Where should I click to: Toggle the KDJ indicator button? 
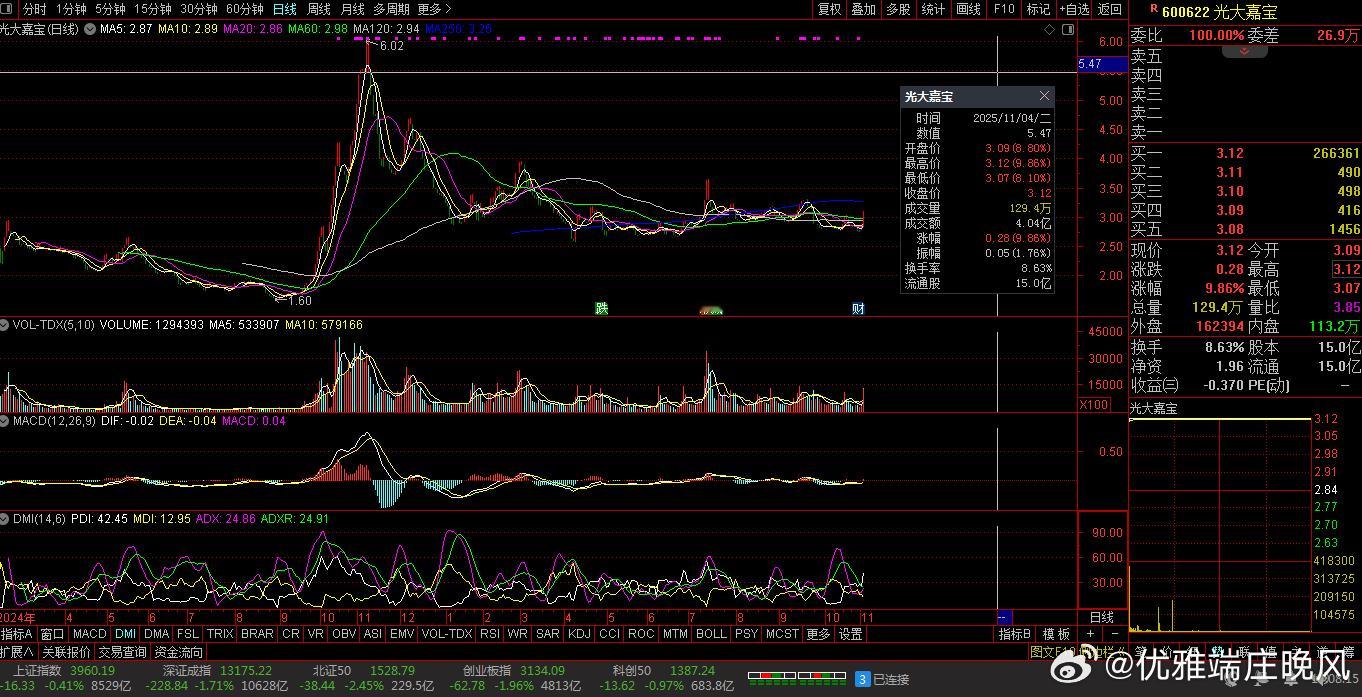coord(578,634)
